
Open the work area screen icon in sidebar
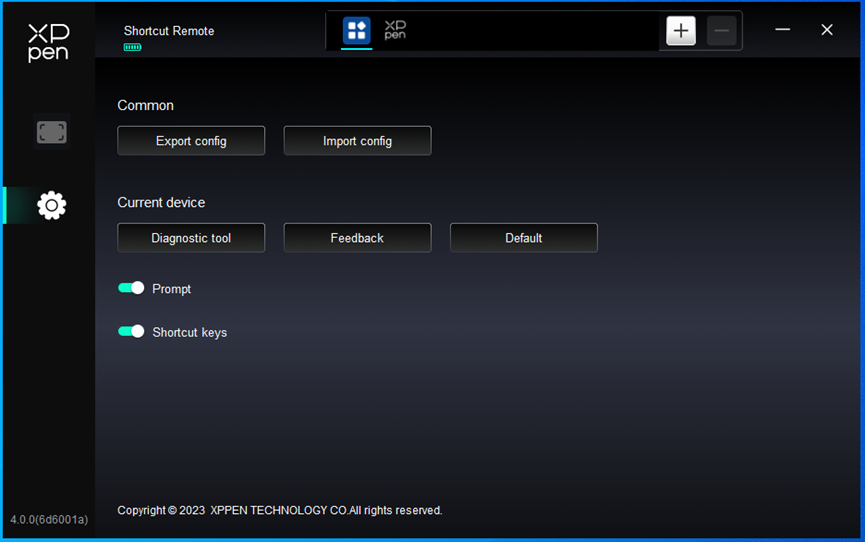coord(51,132)
